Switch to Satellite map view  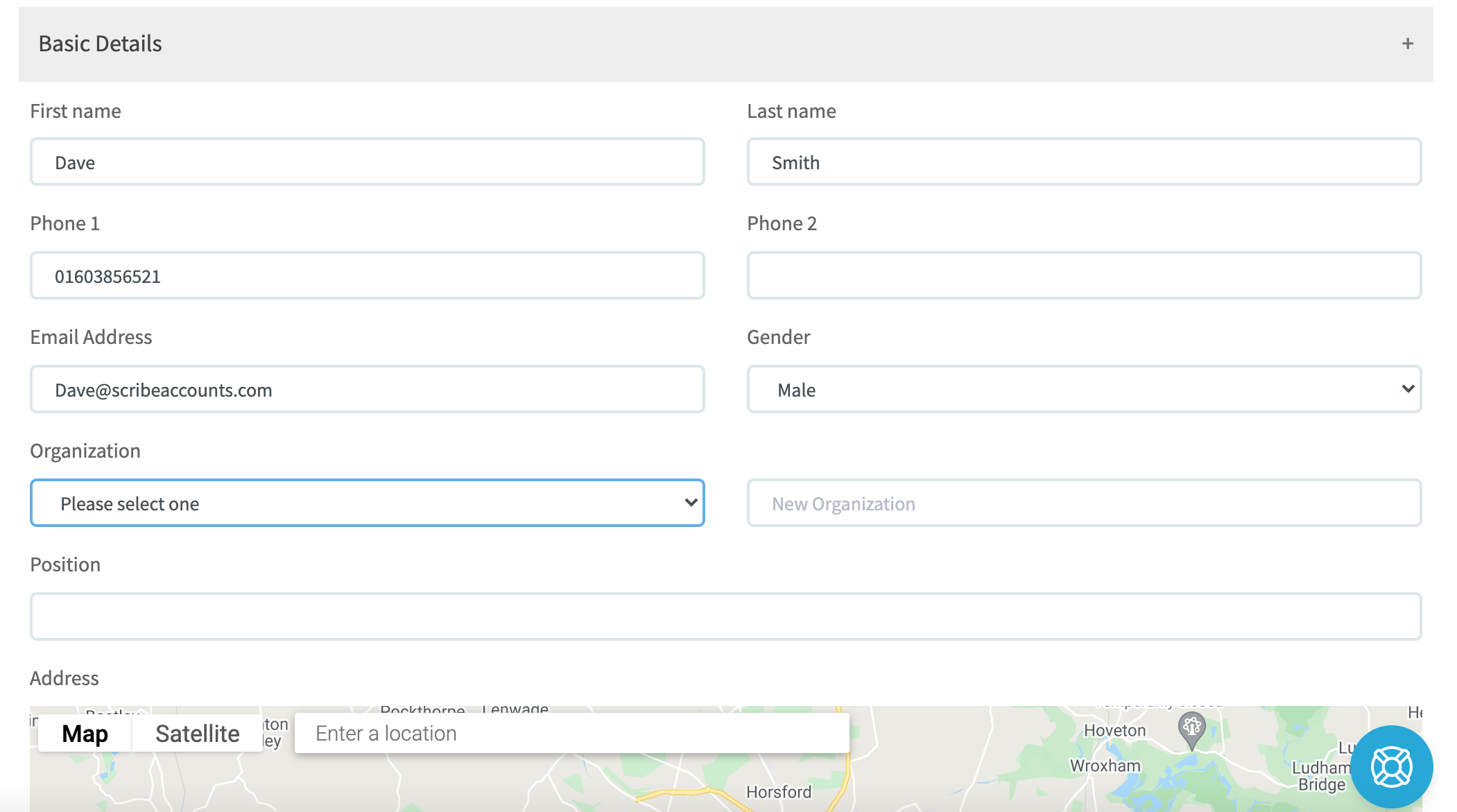coord(197,734)
